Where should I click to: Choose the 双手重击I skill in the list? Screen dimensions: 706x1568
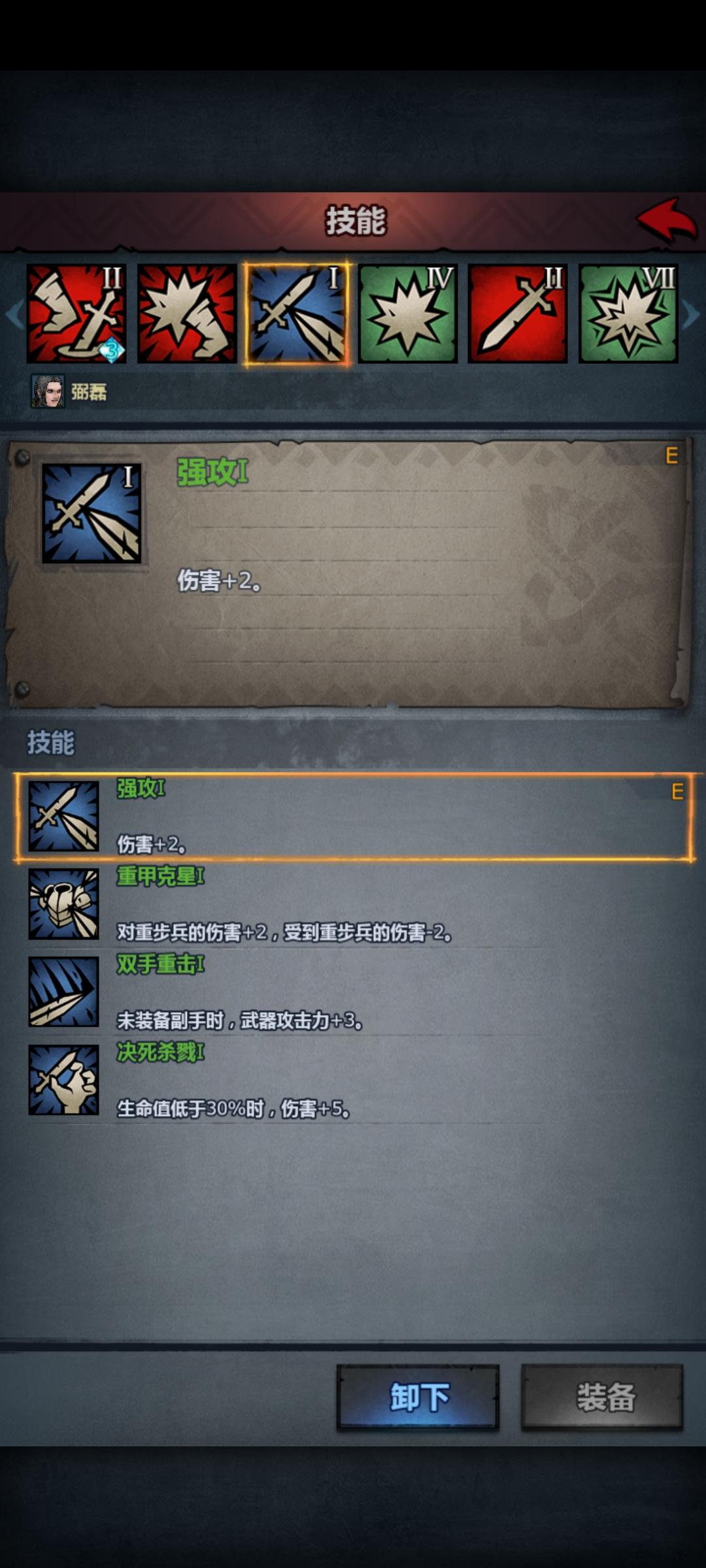pyautogui.click(x=354, y=992)
